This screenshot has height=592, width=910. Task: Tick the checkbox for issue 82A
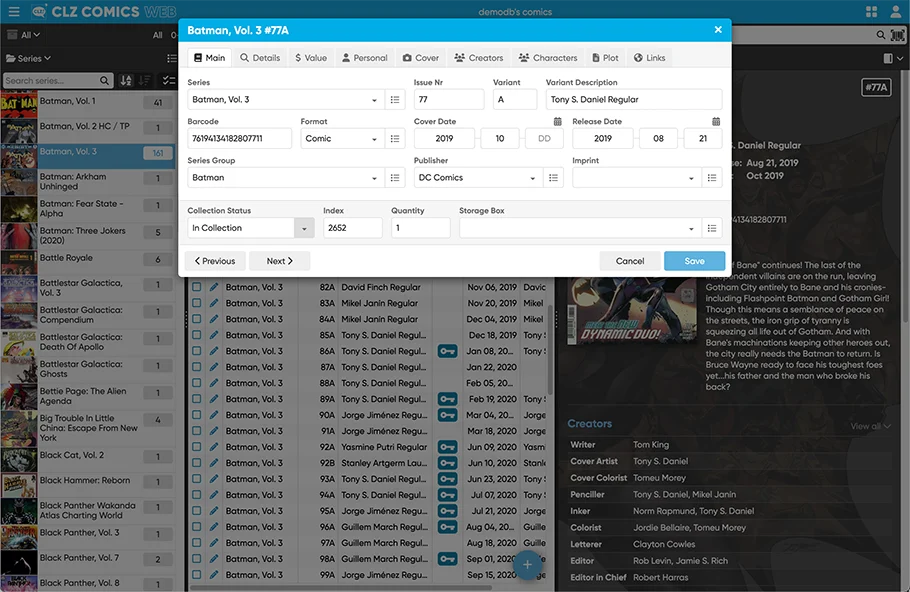coord(197,287)
